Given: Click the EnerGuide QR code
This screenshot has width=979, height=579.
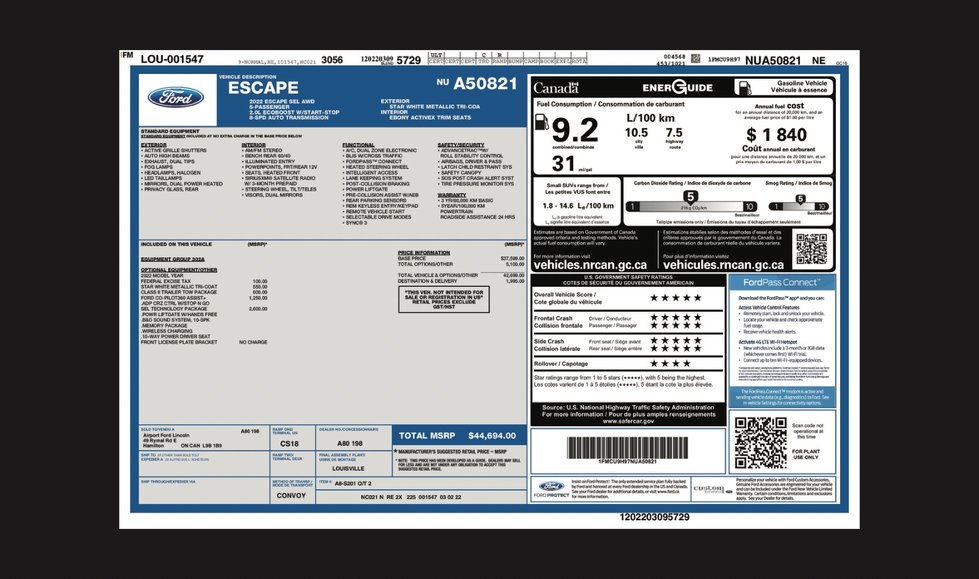Looking at the screenshot, I should (x=812, y=249).
